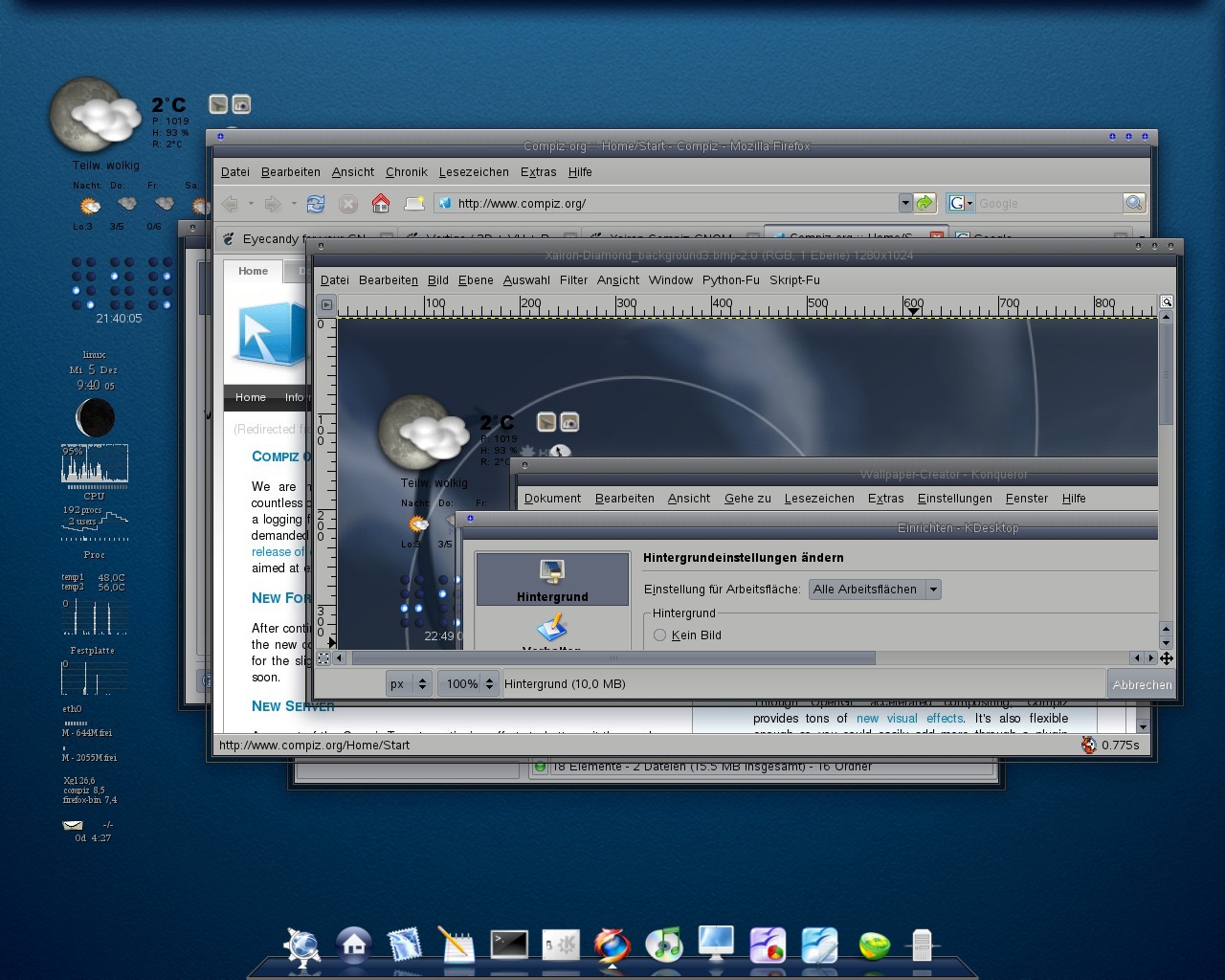Open the home folder icon in dock

354,946
